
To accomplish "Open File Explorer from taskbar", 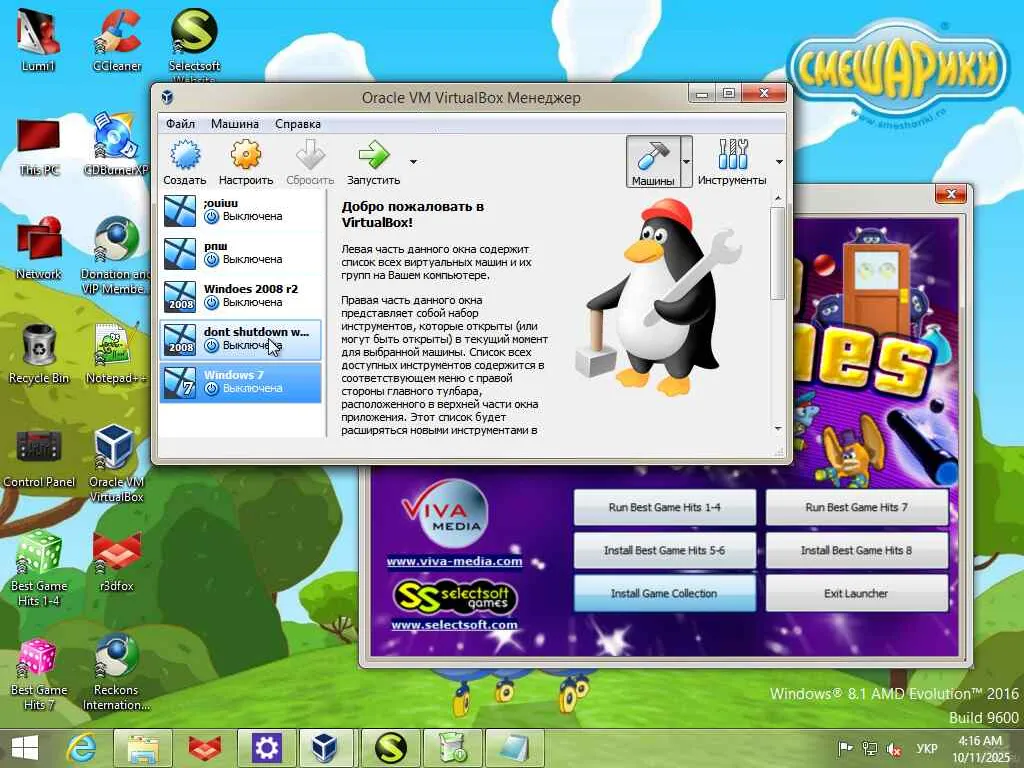I will 143,748.
